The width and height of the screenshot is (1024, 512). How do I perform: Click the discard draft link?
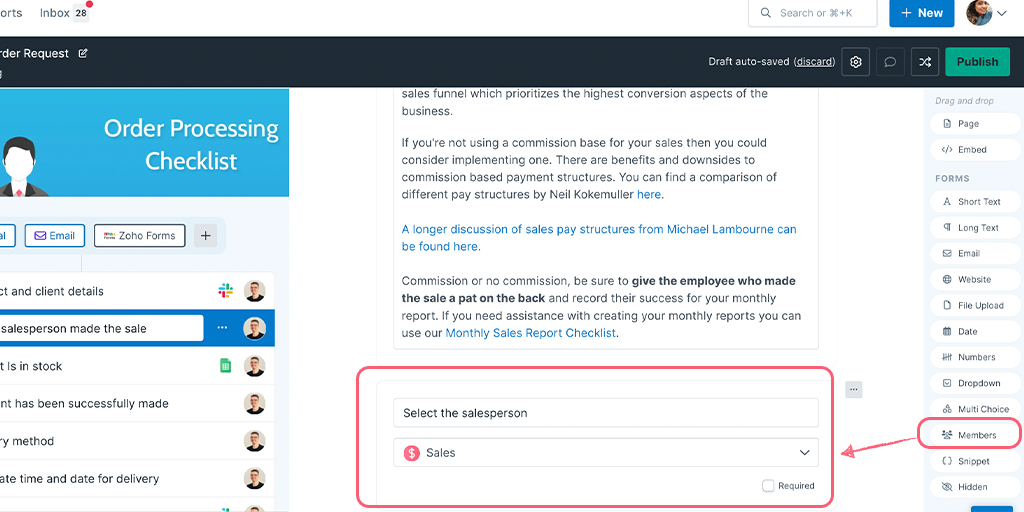coord(814,62)
